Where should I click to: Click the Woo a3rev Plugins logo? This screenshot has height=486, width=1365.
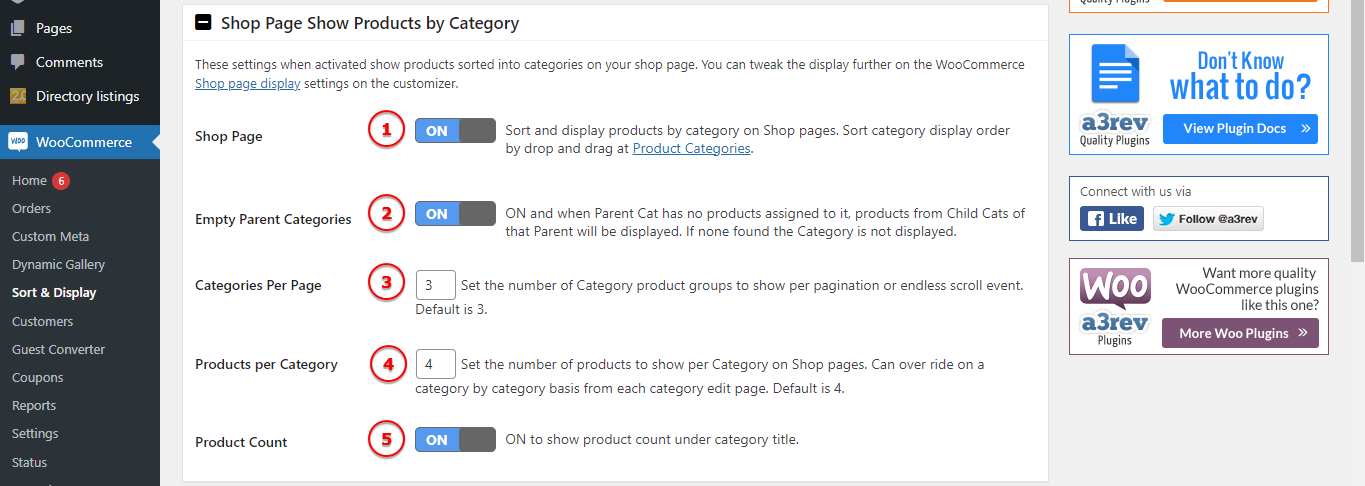[1115, 307]
